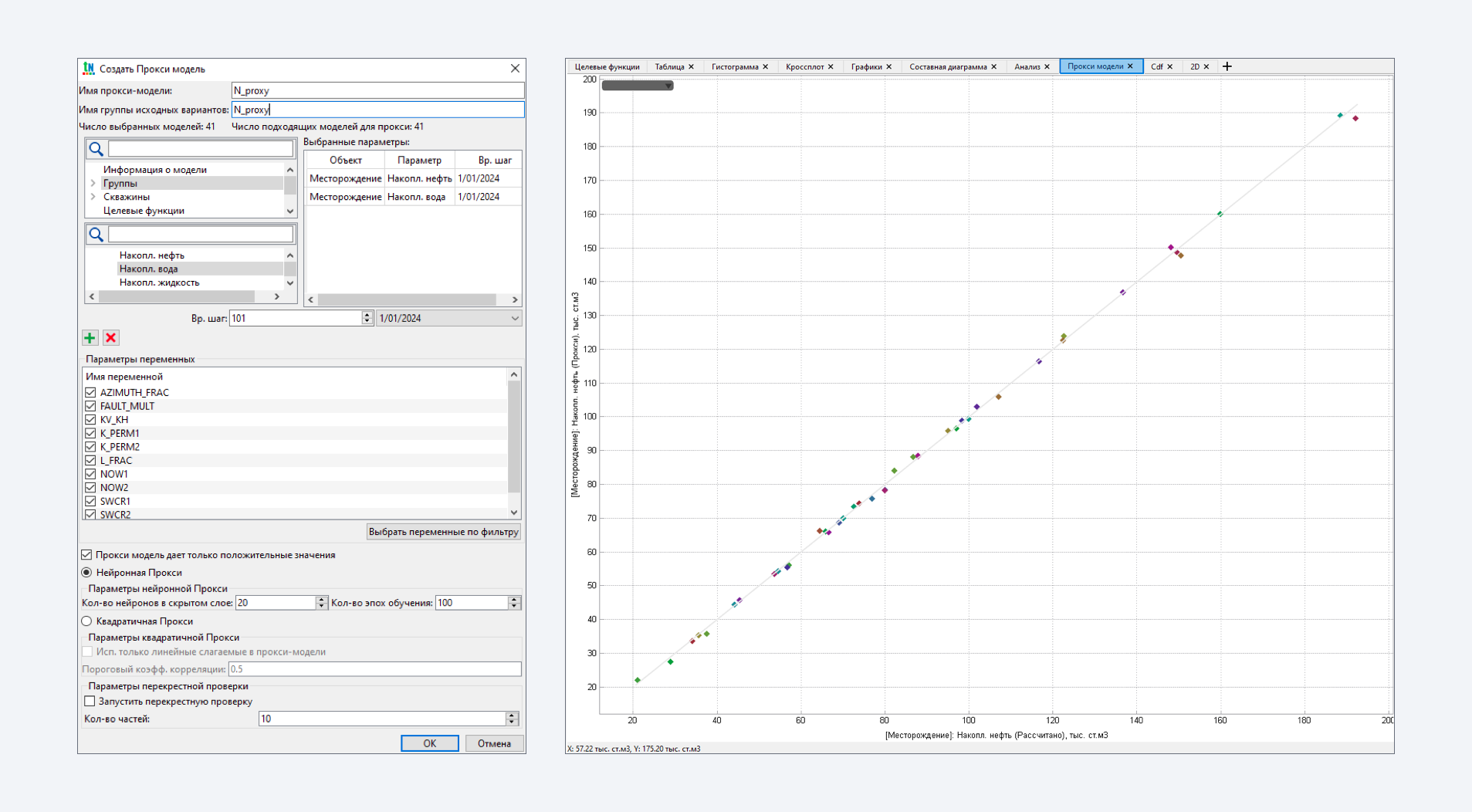
Task: Switch to Графики tab
Action: click(866, 66)
